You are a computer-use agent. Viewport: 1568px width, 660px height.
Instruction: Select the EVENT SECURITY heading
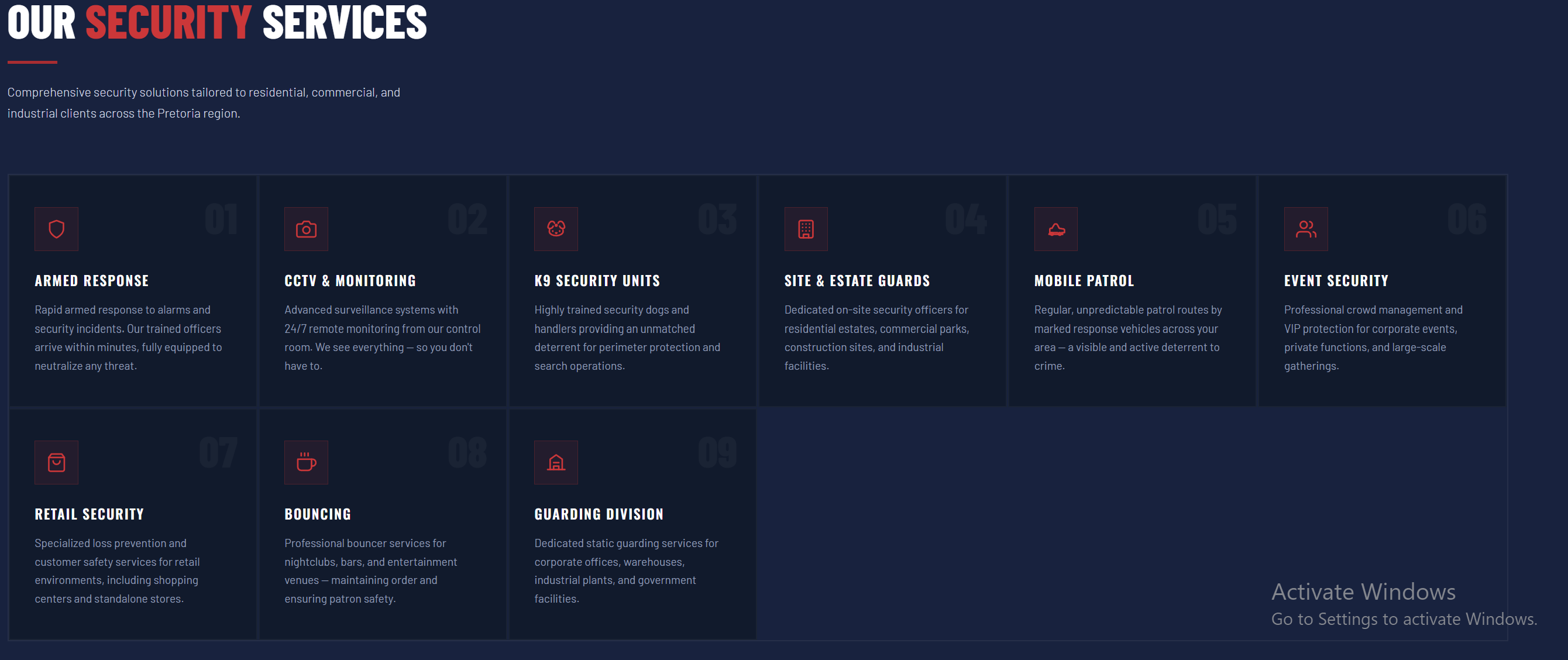1336,281
